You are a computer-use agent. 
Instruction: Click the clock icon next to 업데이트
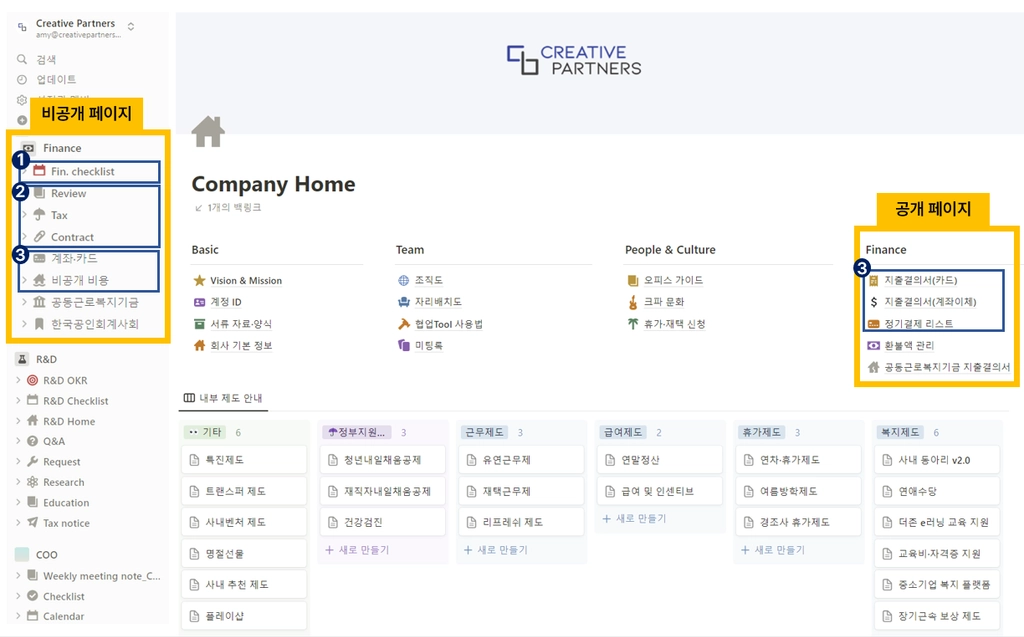[x=22, y=80]
